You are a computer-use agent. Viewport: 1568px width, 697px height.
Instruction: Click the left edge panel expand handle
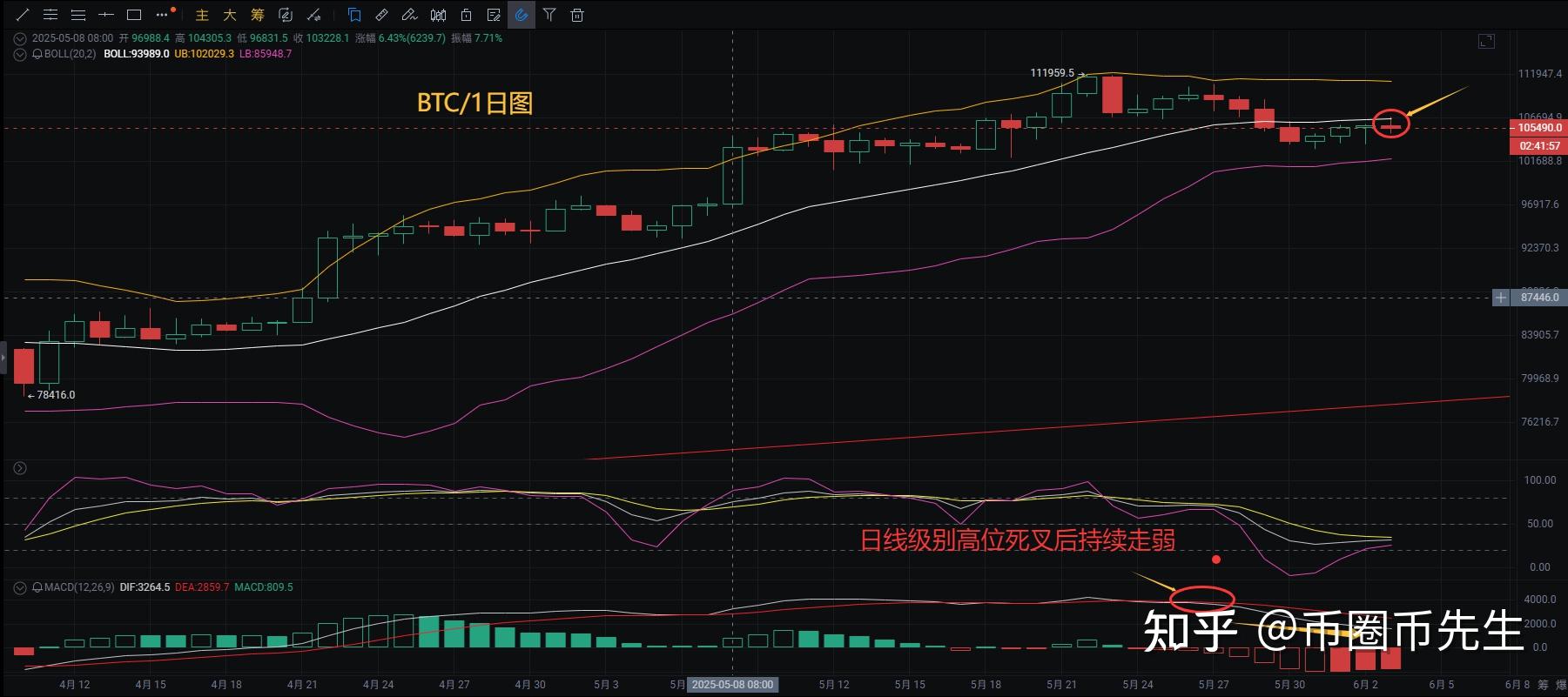pos(3,357)
